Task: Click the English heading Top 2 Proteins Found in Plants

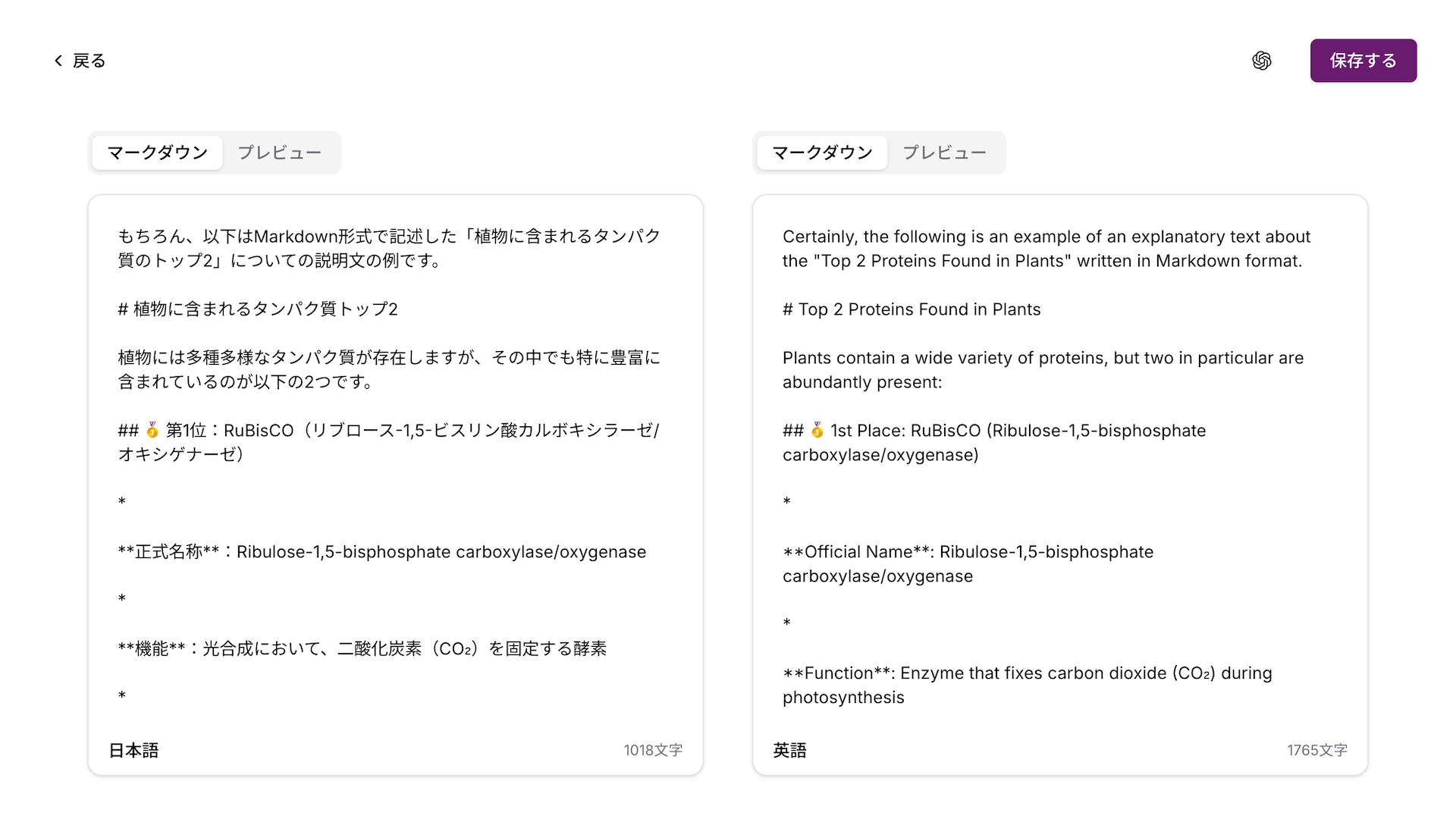Action: (911, 309)
